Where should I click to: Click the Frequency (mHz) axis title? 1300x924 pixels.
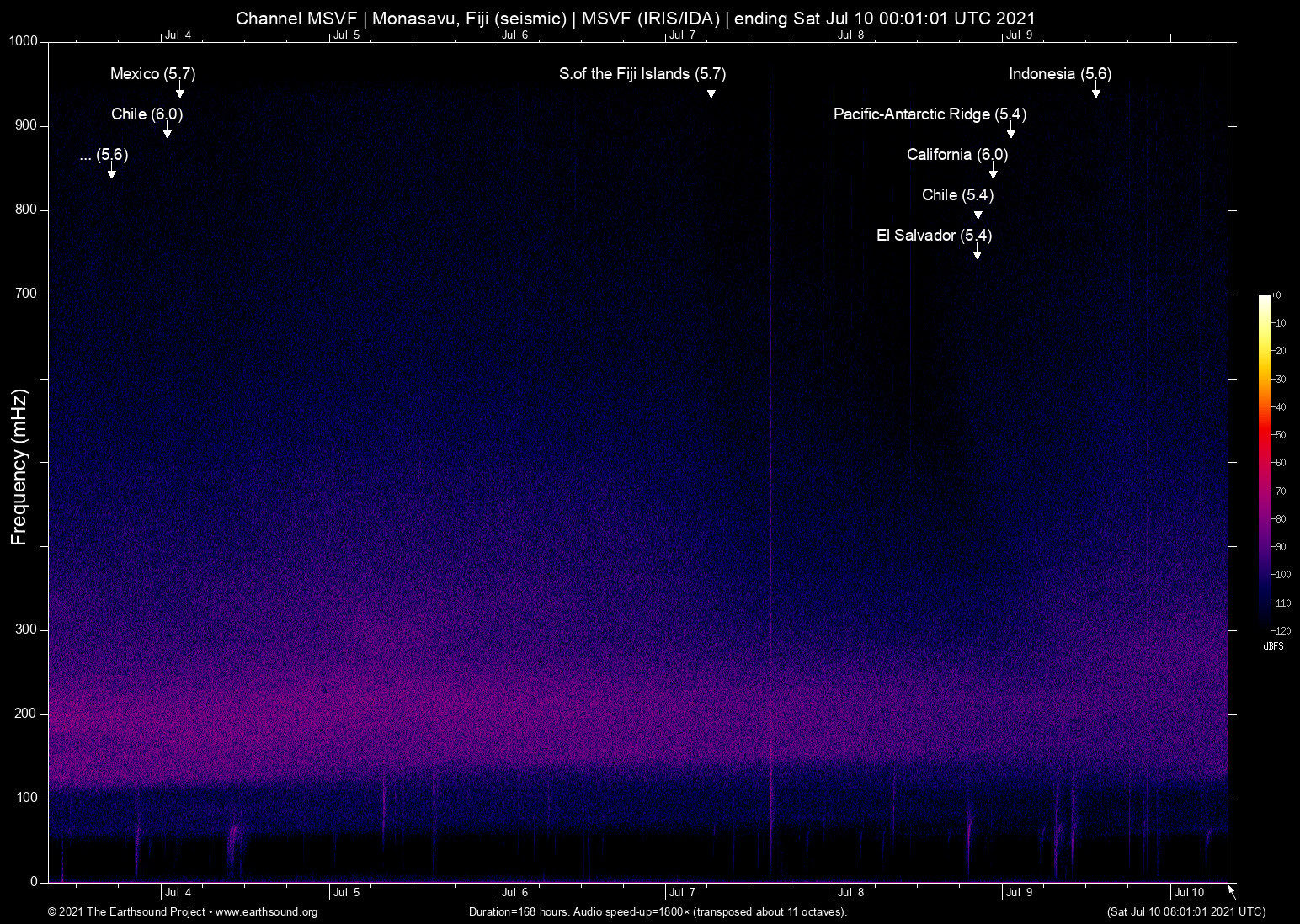19,467
